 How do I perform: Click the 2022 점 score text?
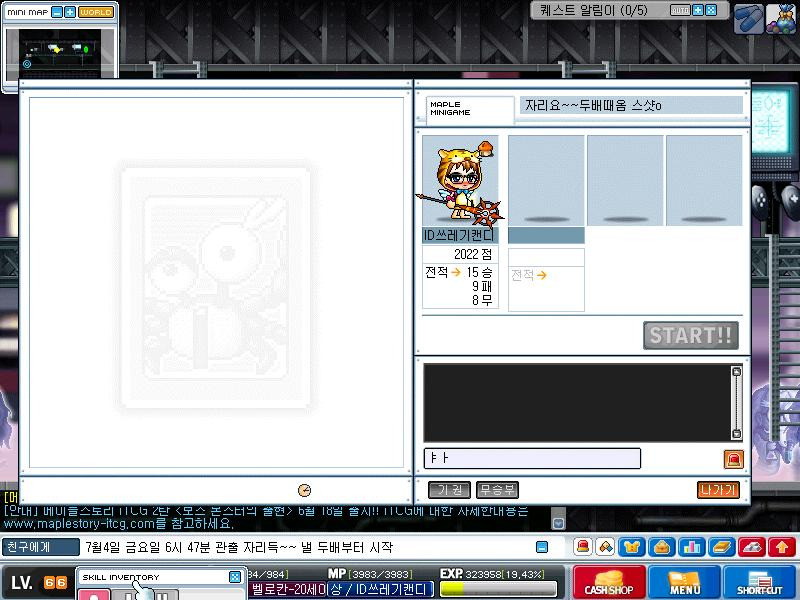(472, 254)
